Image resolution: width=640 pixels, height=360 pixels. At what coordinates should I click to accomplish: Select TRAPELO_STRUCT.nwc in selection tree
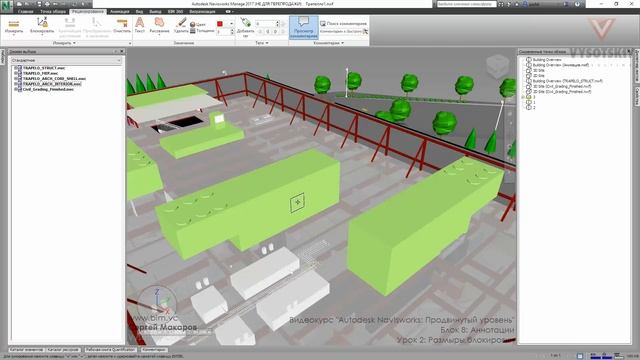point(44,68)
